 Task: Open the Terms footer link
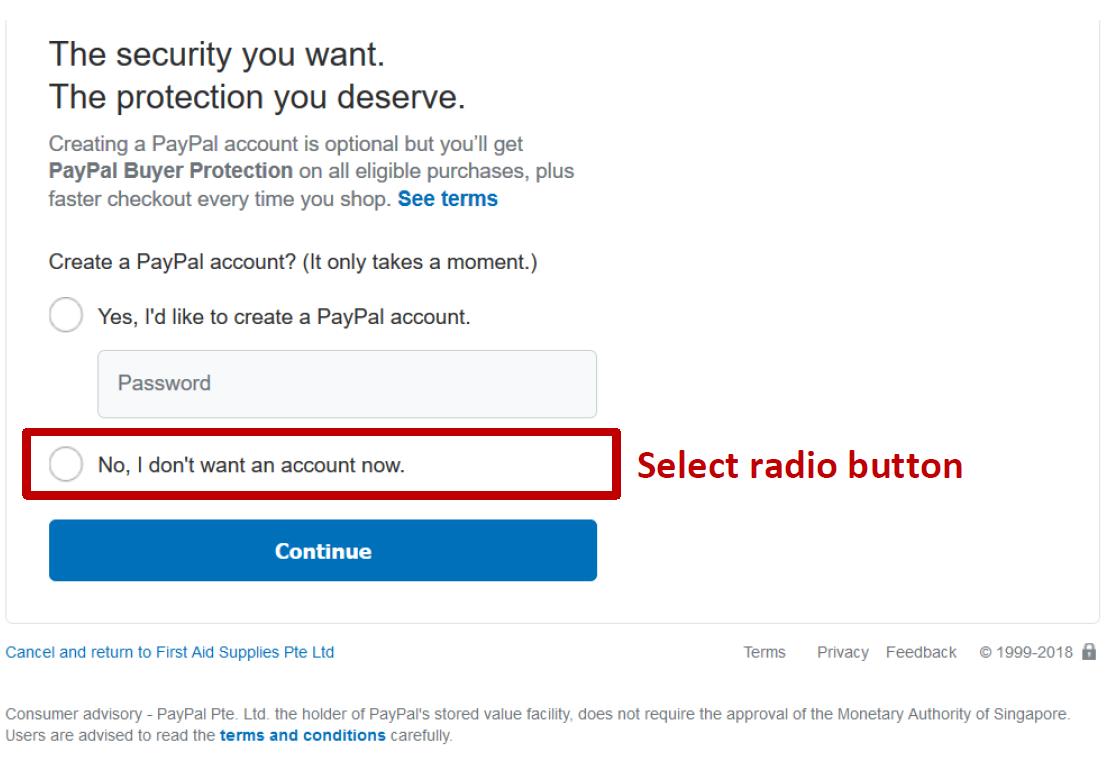pos(764,652)
